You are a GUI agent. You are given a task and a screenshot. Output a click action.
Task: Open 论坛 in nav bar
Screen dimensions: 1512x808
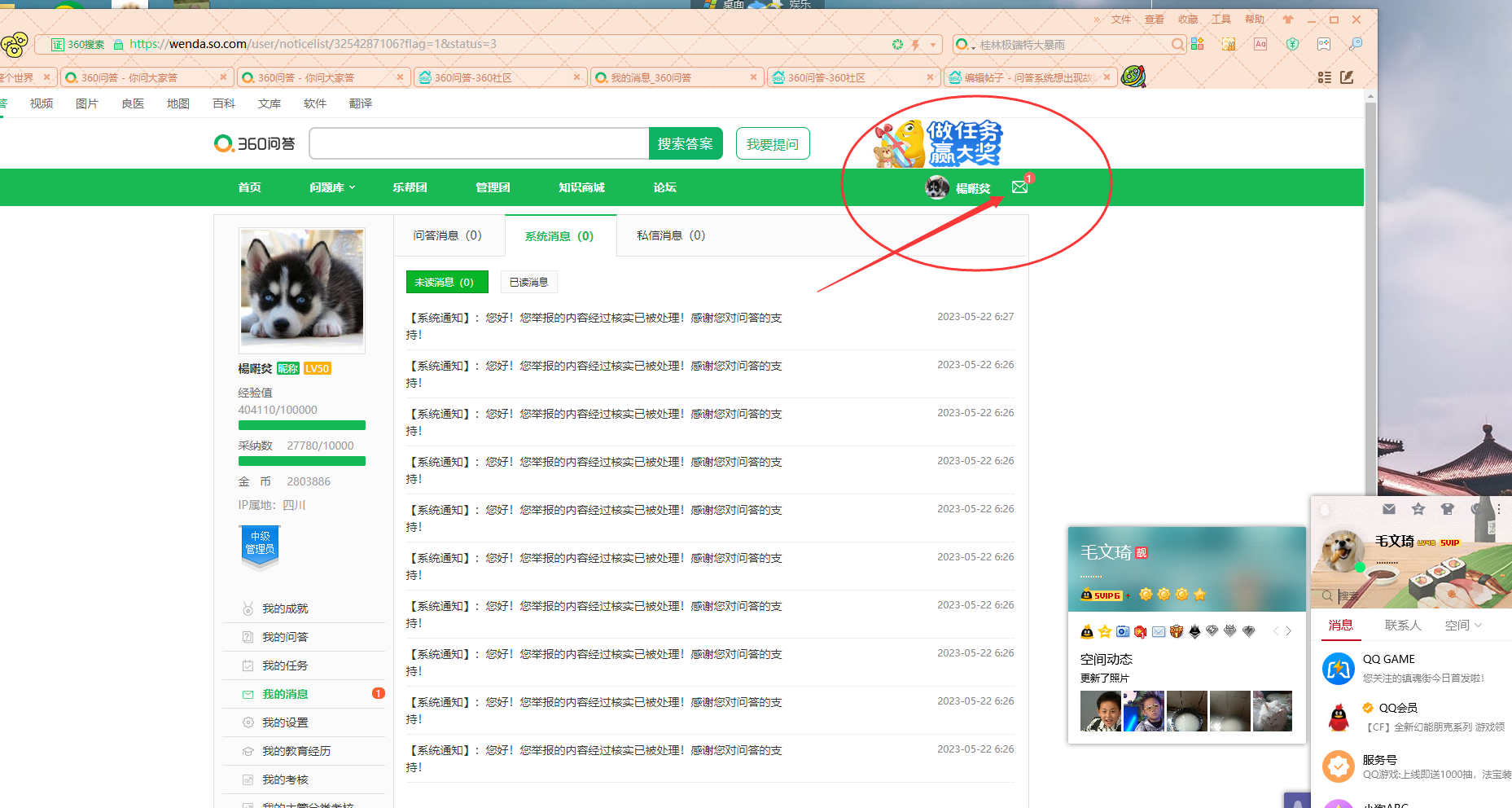point(664,187)
